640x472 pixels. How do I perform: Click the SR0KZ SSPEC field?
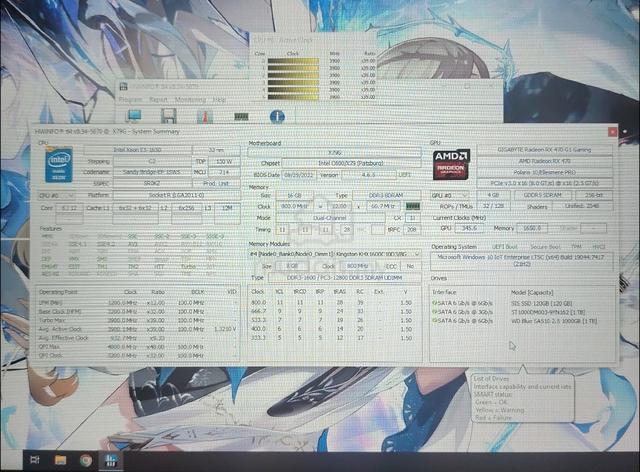[151, 184]
